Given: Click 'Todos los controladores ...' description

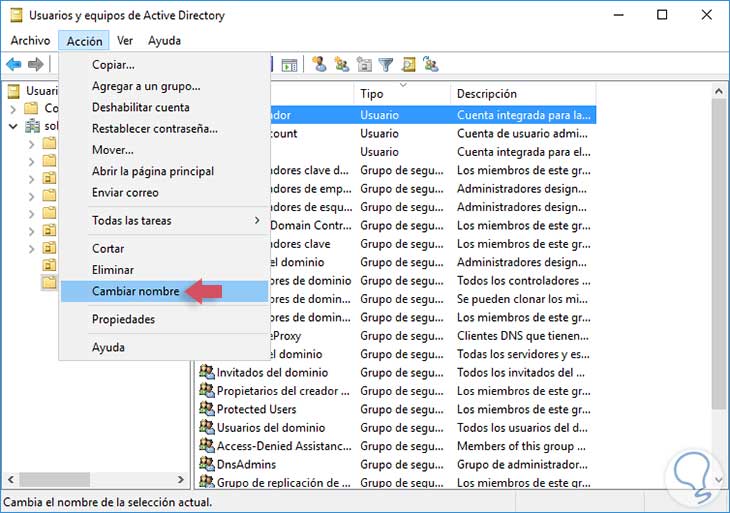Looking at the screenshot, I should [x=523, y=281].
